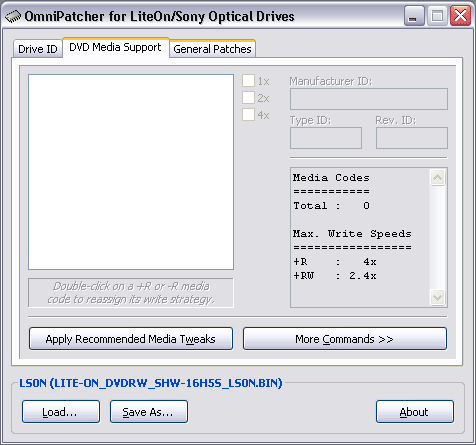Select the DVD Media Support tab
The height and width of the screenshot is (445, 476).
[115, 47]
